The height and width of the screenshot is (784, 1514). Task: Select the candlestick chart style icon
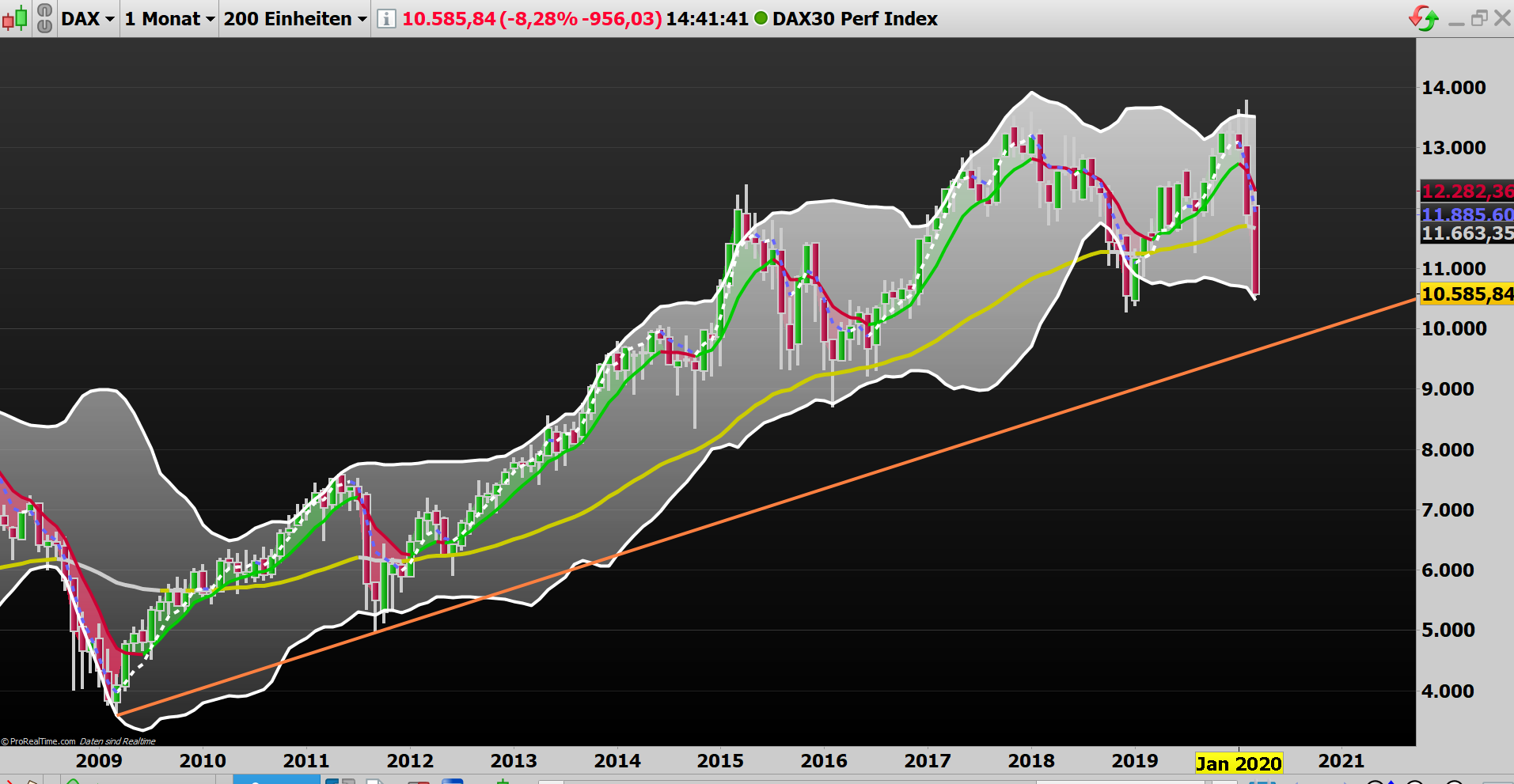coord(16,18)
